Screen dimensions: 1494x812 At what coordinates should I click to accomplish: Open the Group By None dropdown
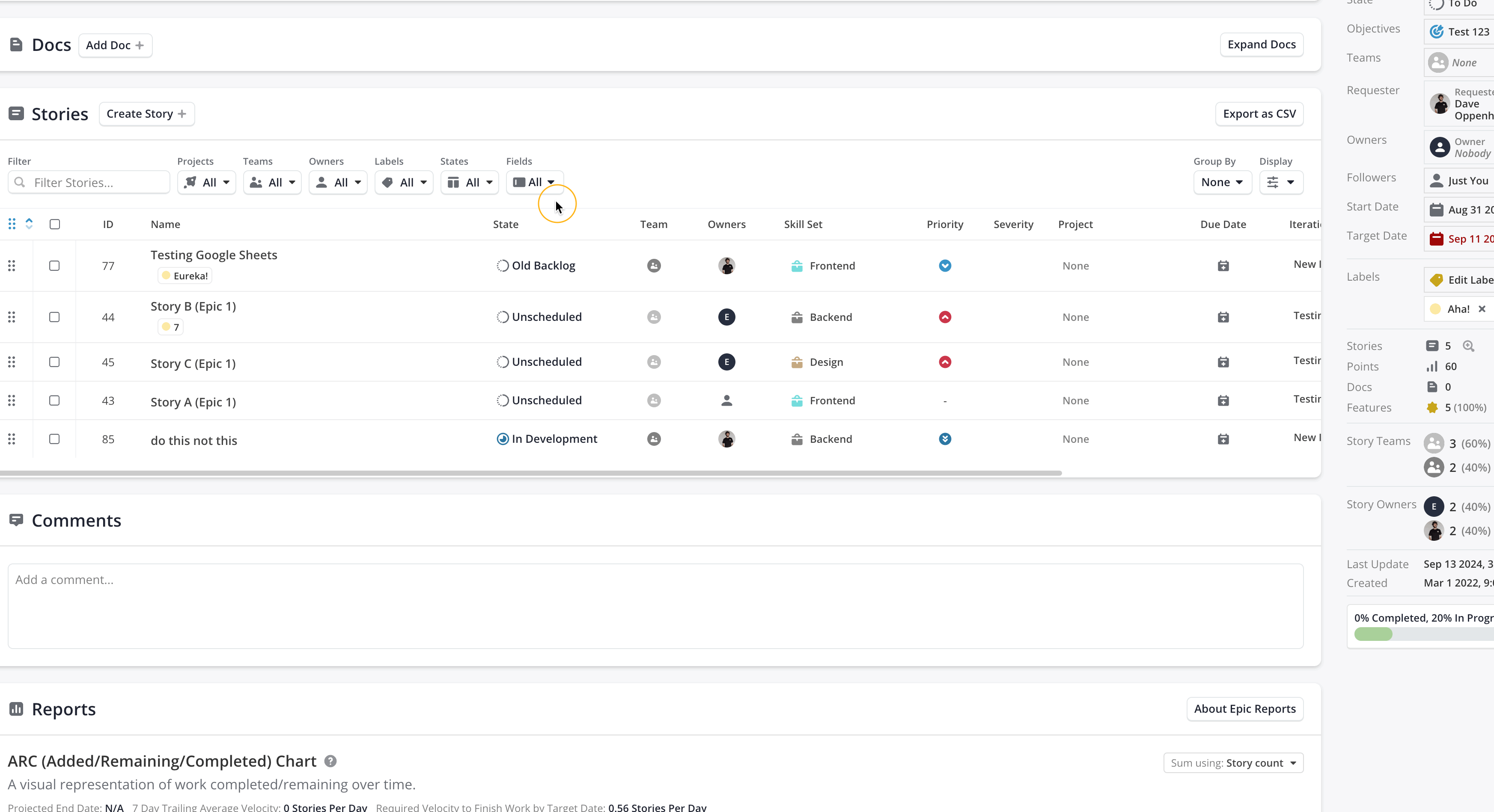click(1222, 183)
